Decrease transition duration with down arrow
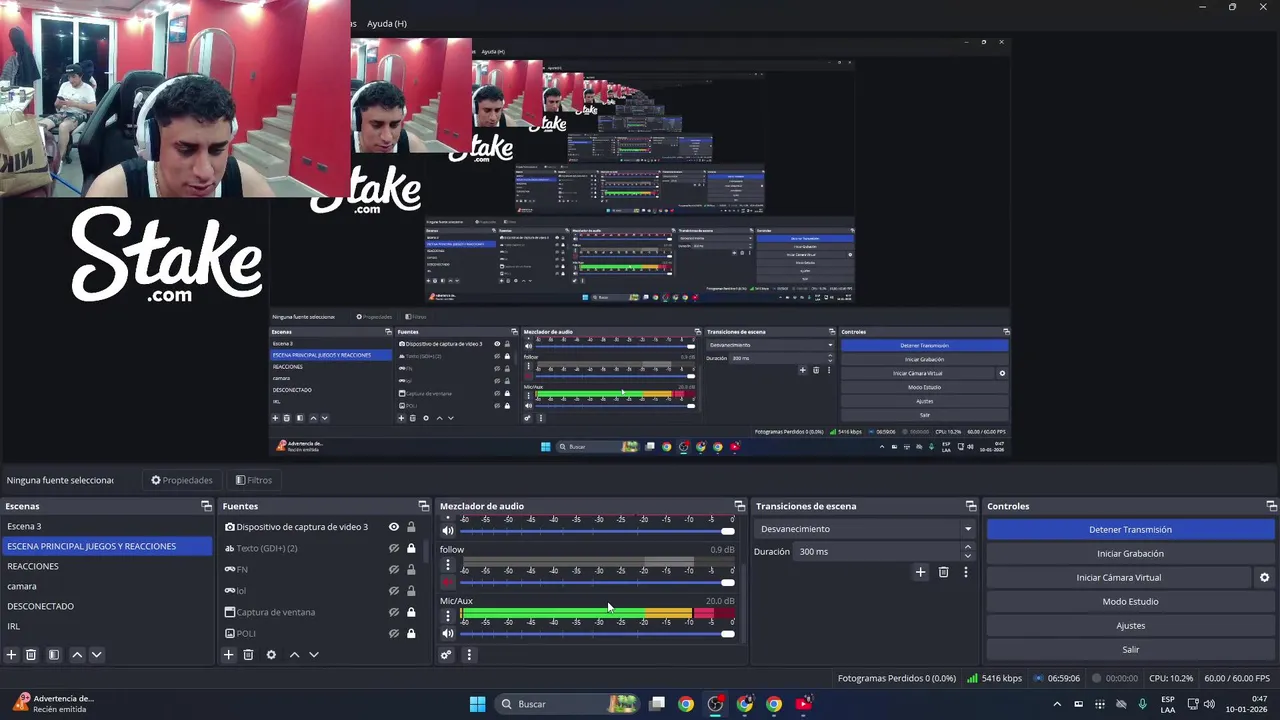Screen dimensions: 1280x720 (x=967, y=556)
